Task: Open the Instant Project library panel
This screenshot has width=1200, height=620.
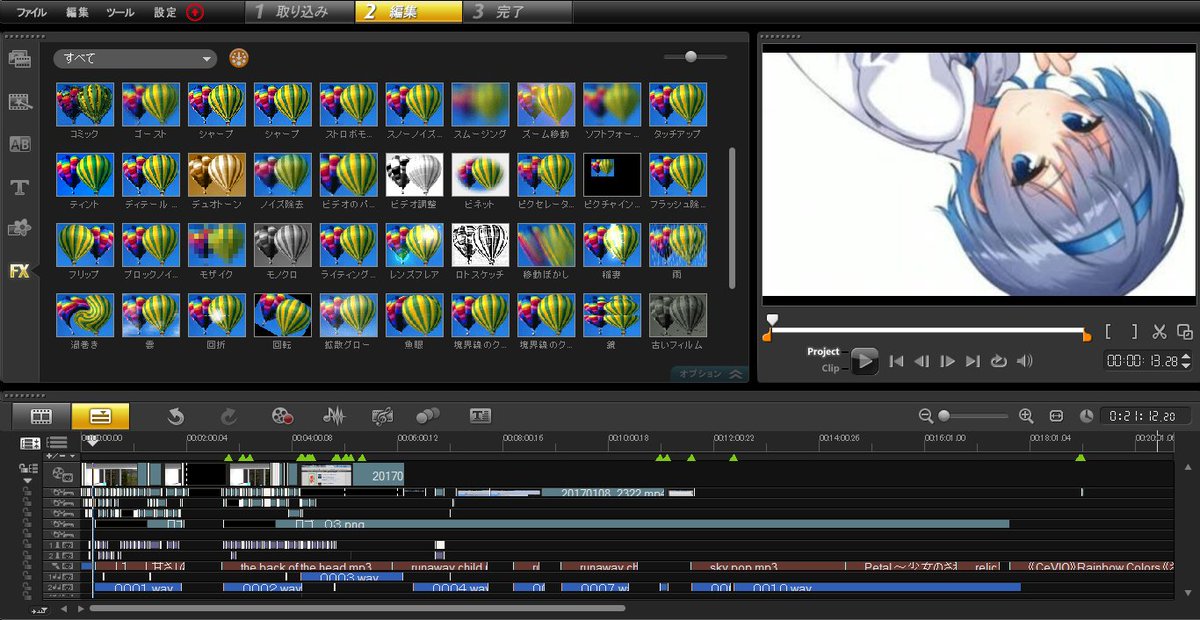Action: click(x=19, y=101)
